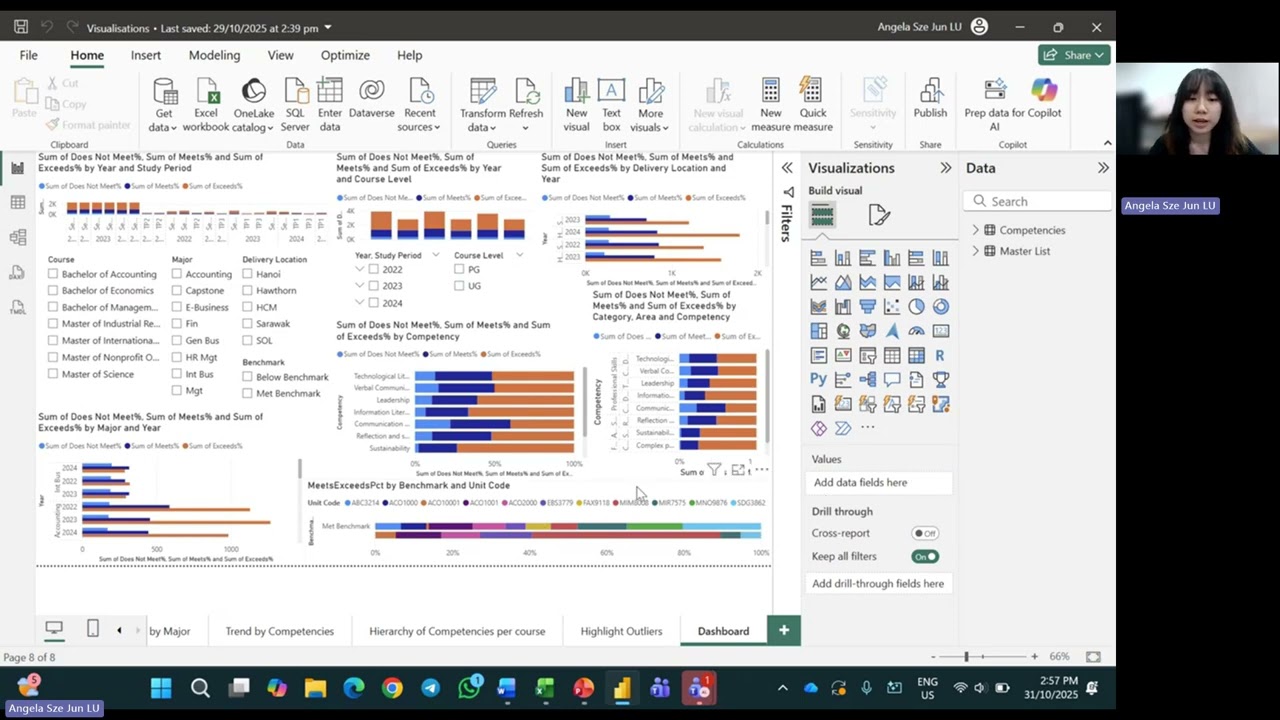The width and height of the screenshot is (1280, 720).
Task: Open the Optimize ribbon tab
Action: pyautogui.click(x=345, y=55)
